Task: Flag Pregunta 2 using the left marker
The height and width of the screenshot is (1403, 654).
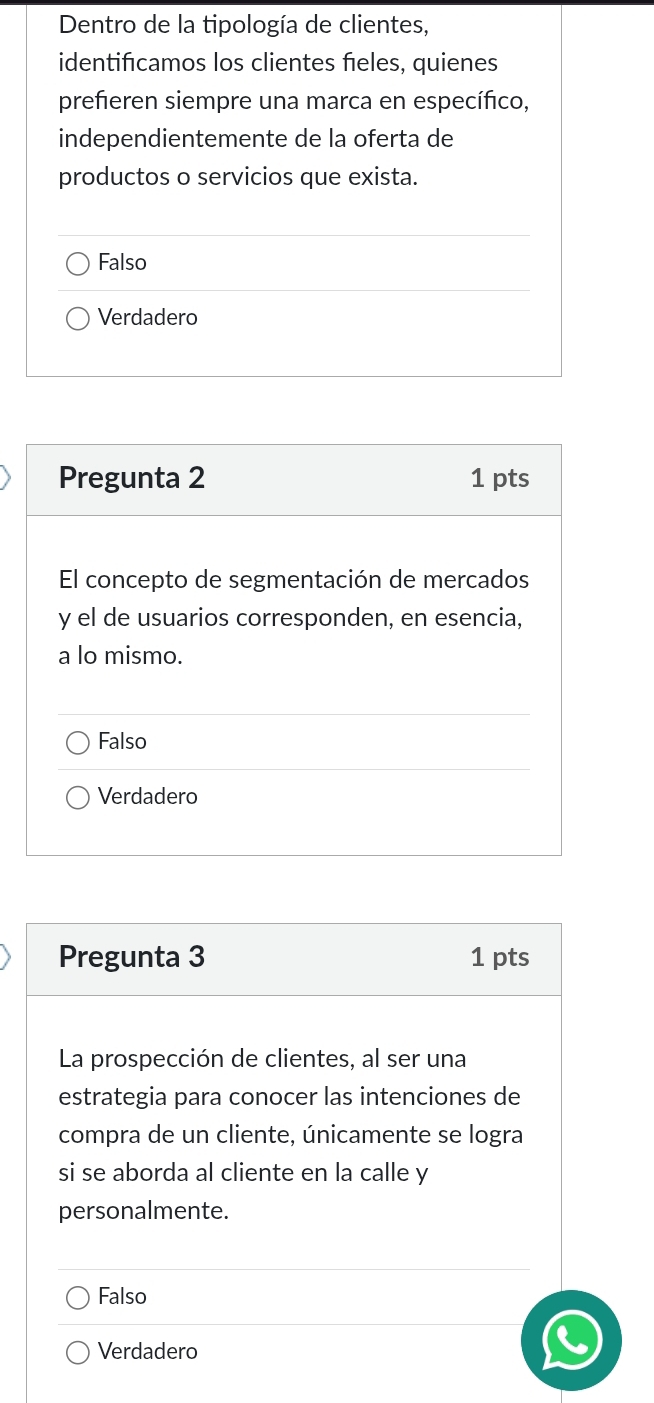Action: click(8, 479)
